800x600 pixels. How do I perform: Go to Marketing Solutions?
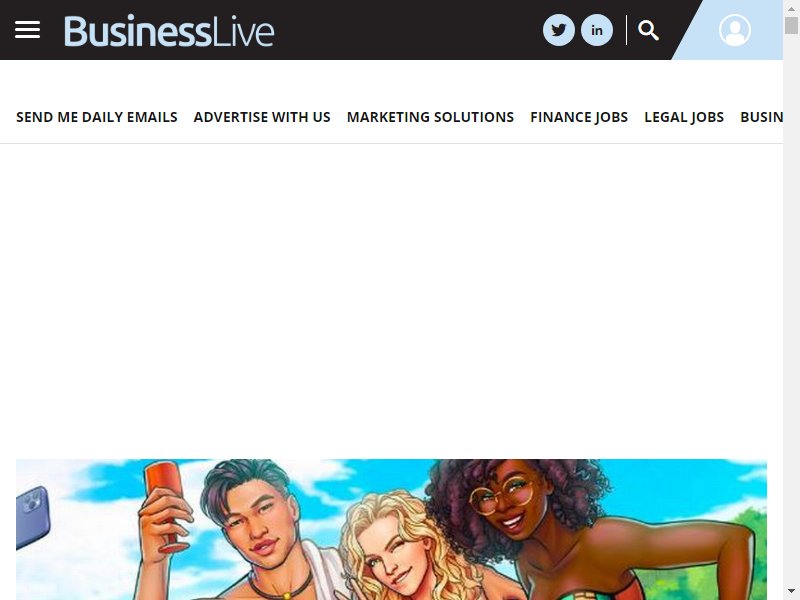(431, 117)
